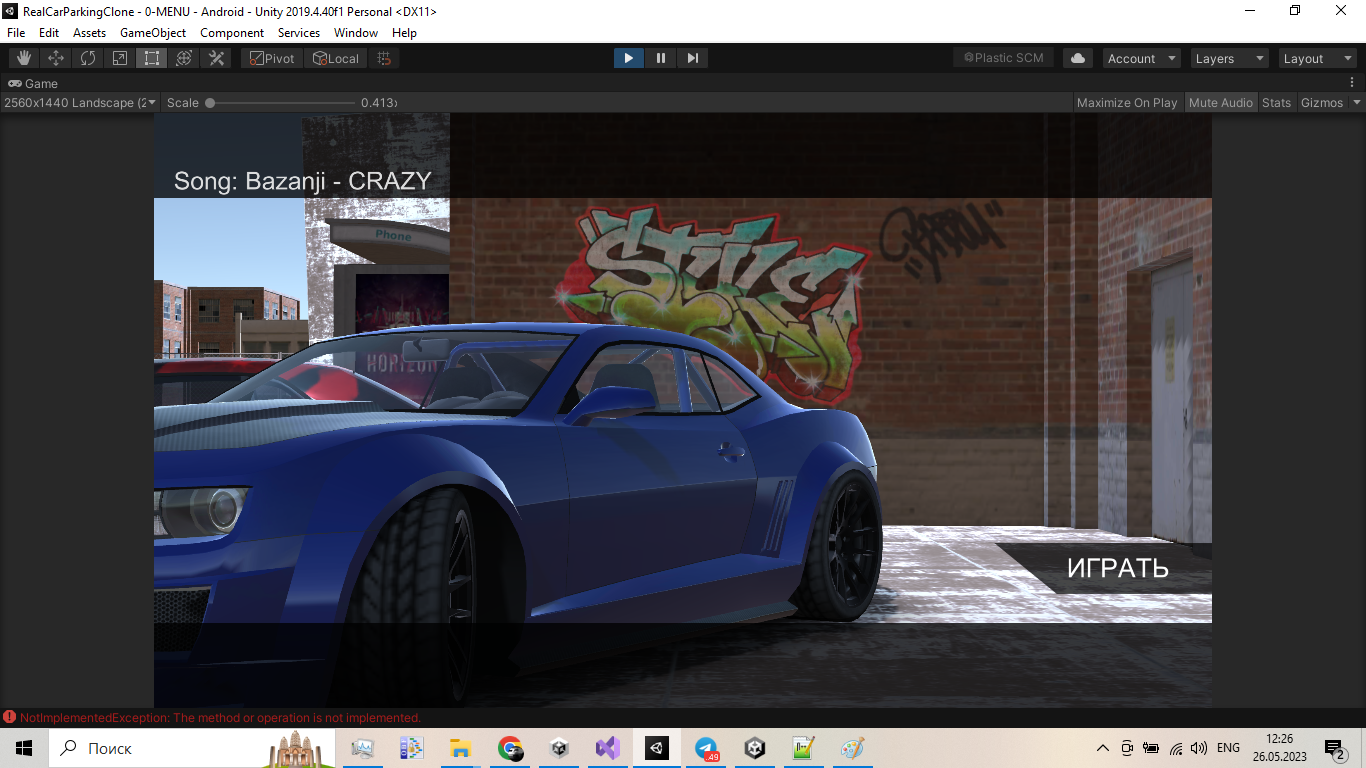Viewport: 1366px width, 768px height.
Task: Toggle Maximize On Play
Action: (x=1127, y=102)
